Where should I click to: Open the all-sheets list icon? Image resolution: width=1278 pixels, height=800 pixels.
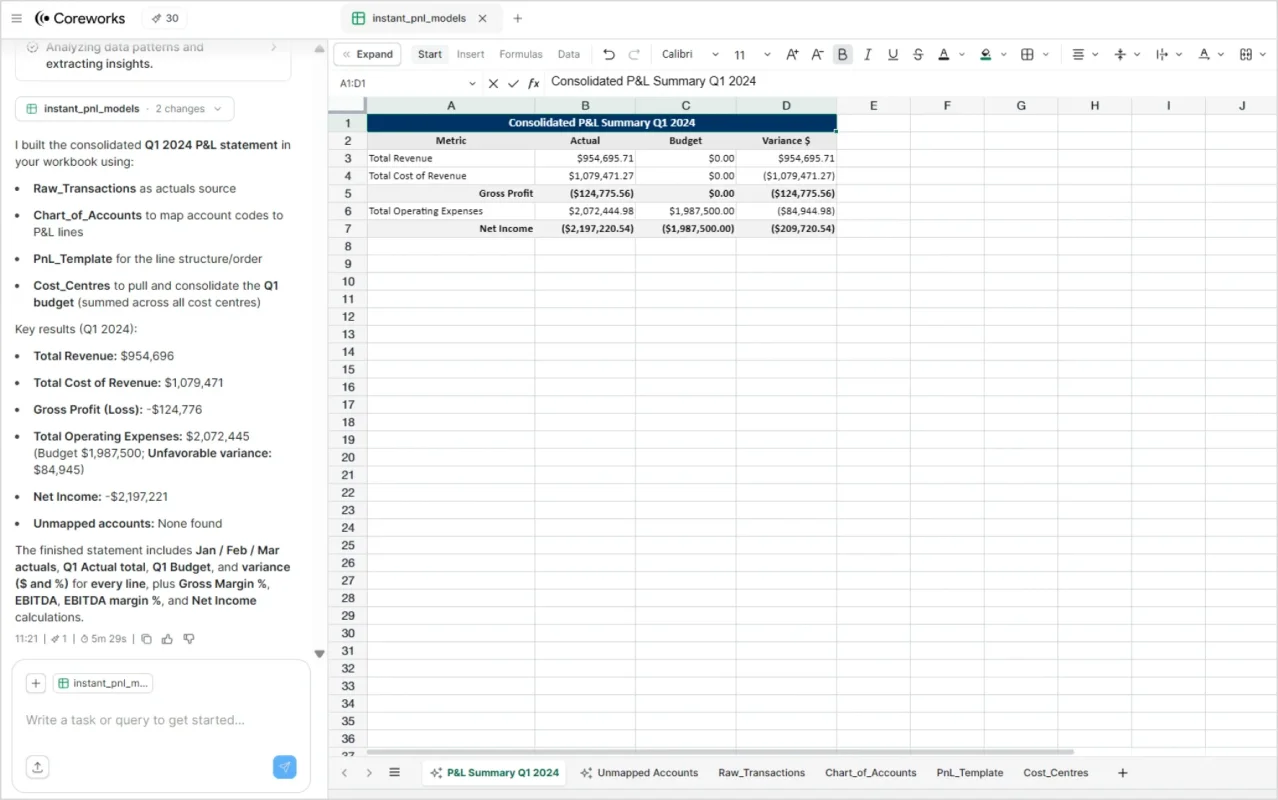[395, 773]
